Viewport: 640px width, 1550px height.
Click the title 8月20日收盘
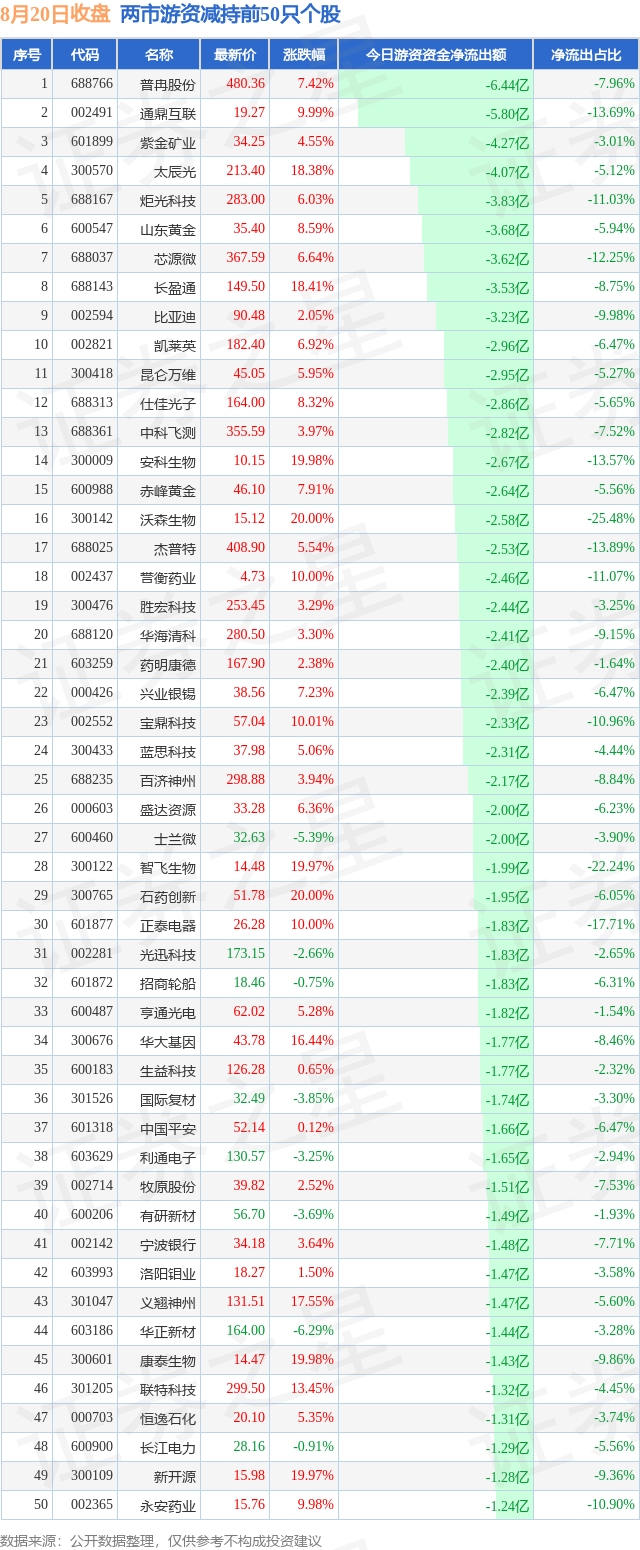tap(56, 15)
